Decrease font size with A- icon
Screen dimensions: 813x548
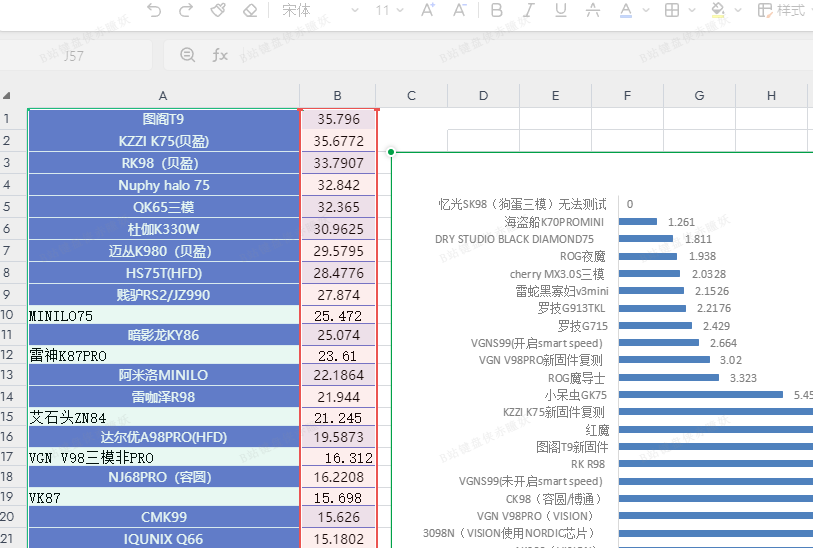pos(459,10)
